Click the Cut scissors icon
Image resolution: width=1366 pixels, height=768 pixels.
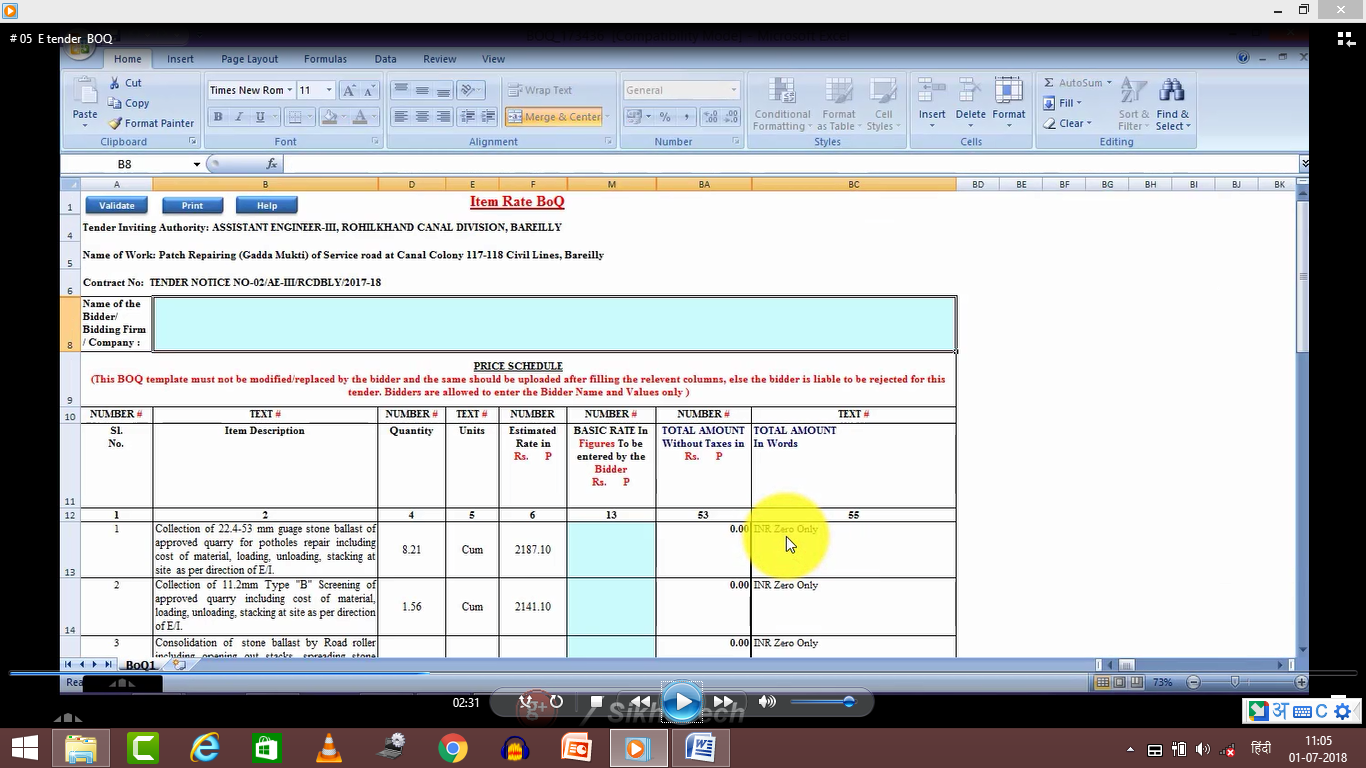point(114,83)
